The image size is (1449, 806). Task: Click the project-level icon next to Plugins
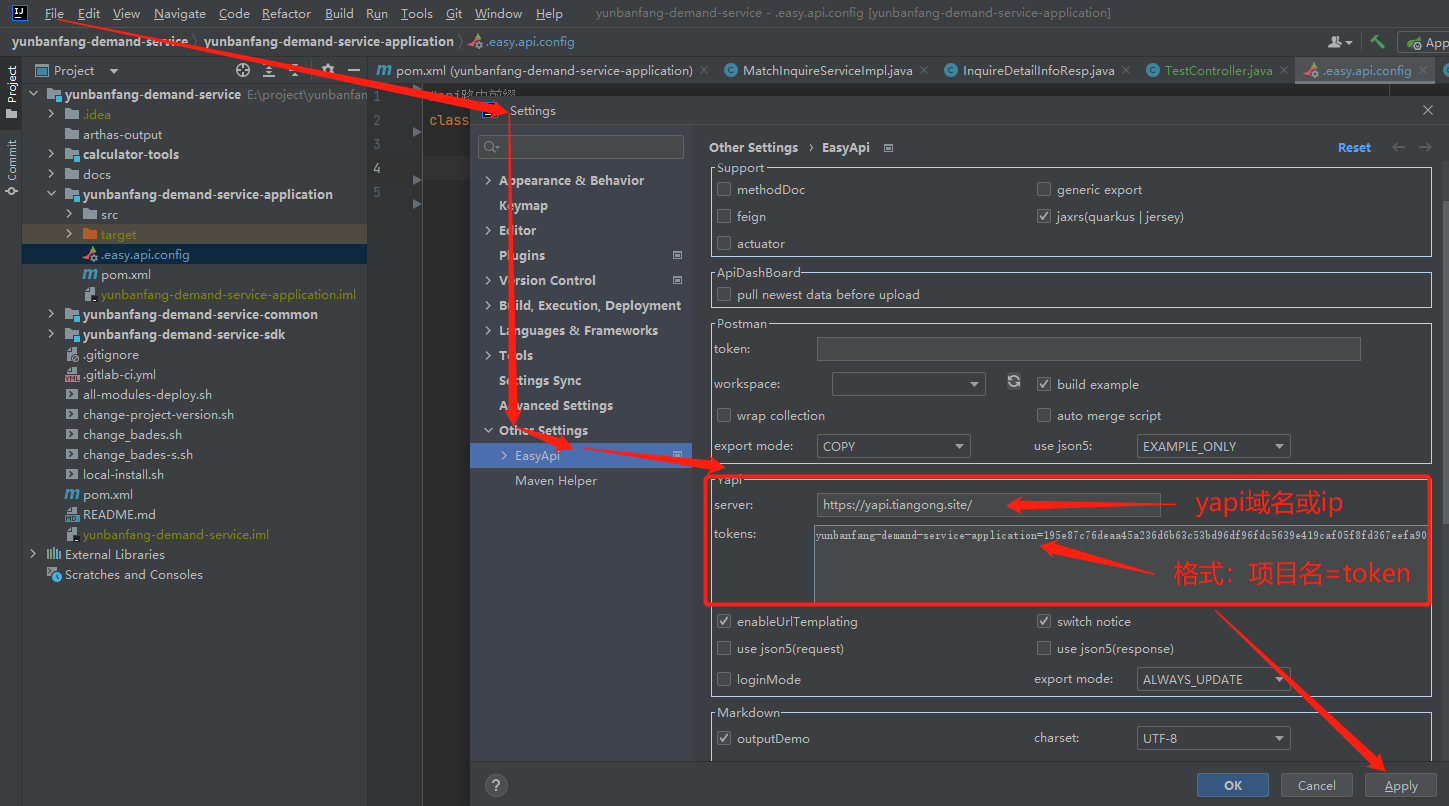[x=677, y=255]
